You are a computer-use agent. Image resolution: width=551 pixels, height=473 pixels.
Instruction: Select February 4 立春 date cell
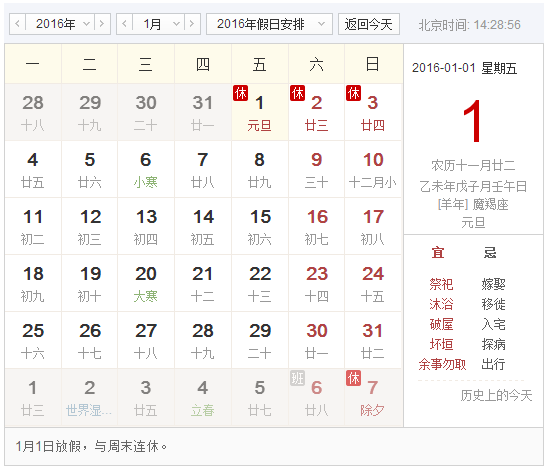tap(203, 397)
